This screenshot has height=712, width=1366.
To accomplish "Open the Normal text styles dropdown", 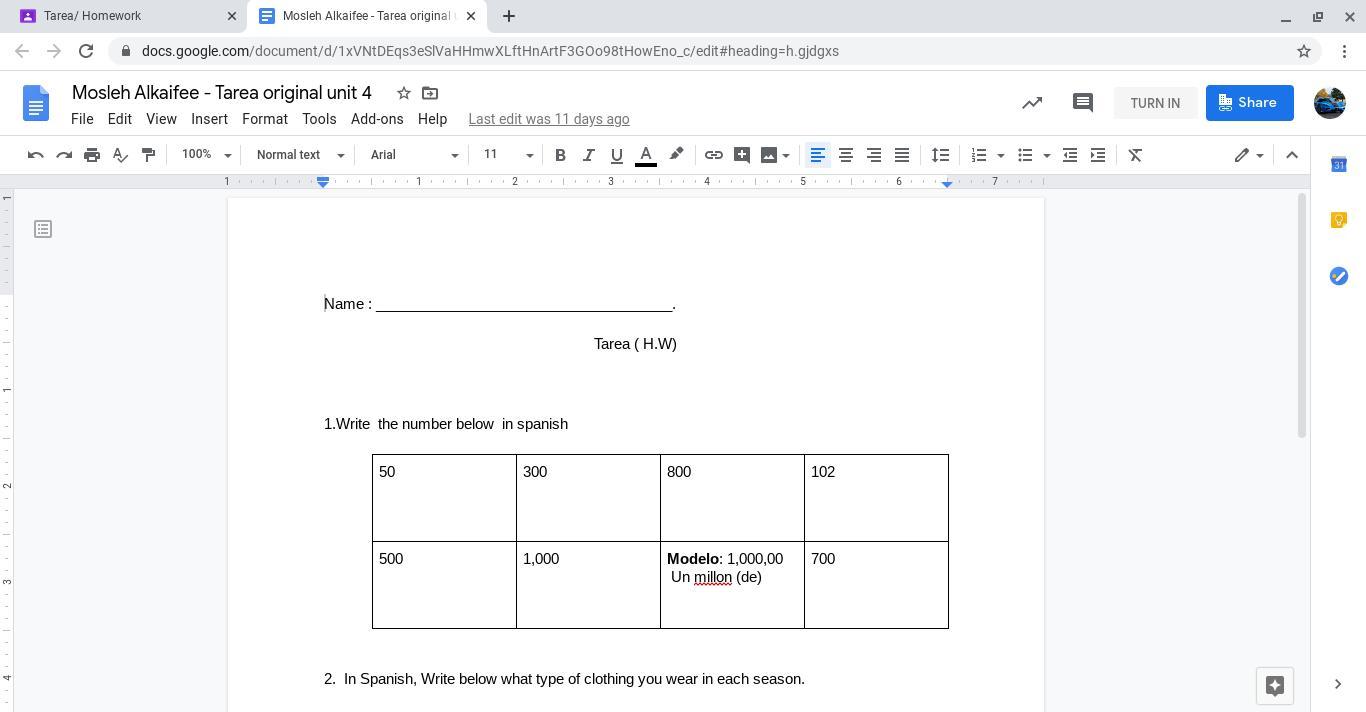I will coord(300,155).
